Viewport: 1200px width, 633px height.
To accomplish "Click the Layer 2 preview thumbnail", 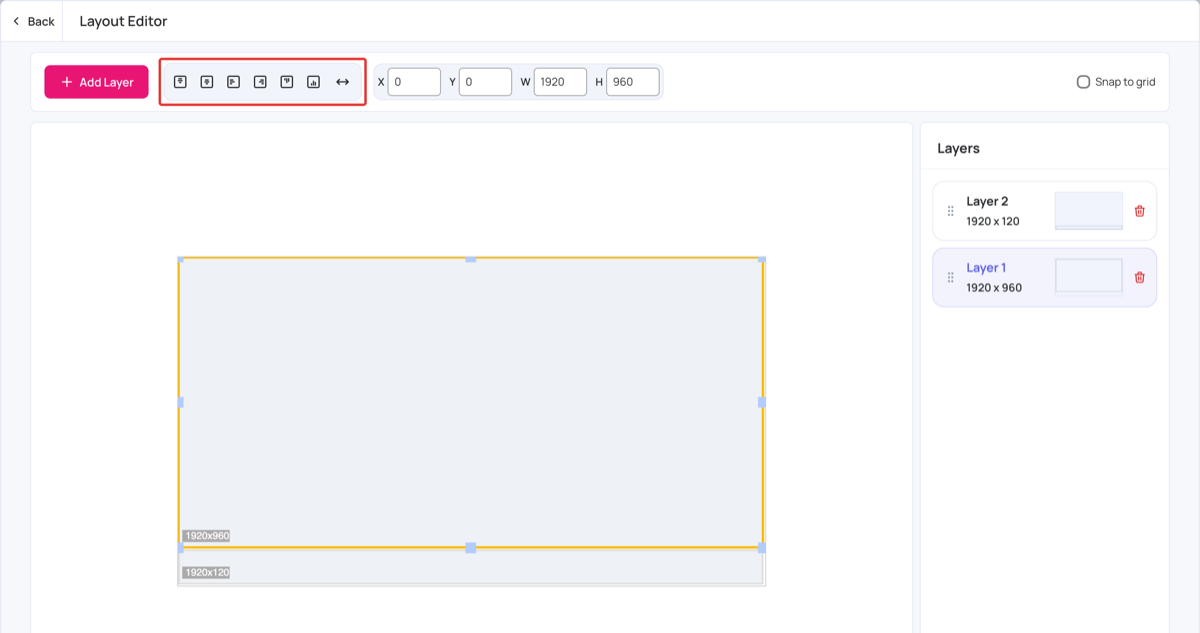I will point(1089,211).
